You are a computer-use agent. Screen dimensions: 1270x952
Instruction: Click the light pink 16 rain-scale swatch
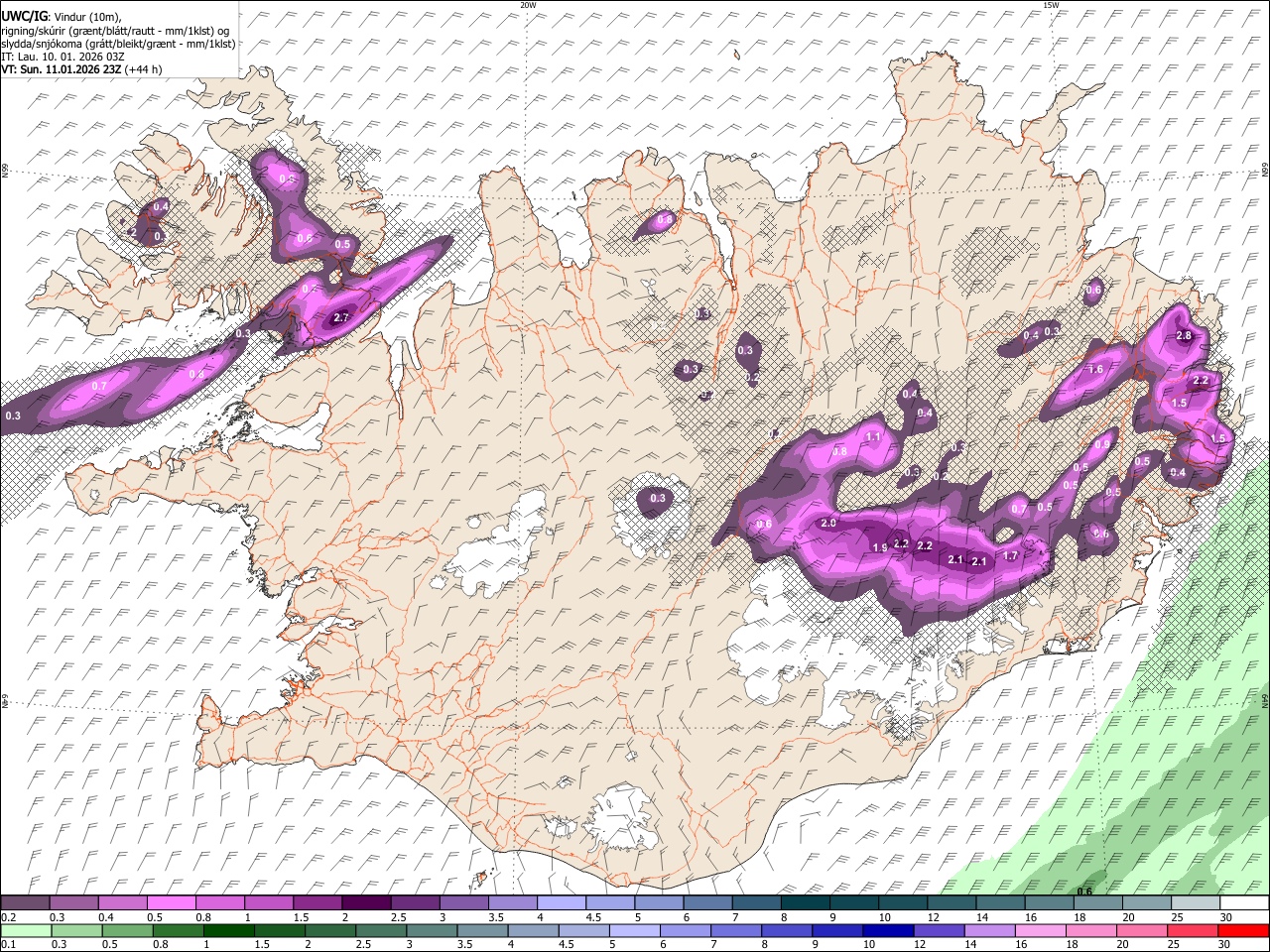pos(1040,930)
